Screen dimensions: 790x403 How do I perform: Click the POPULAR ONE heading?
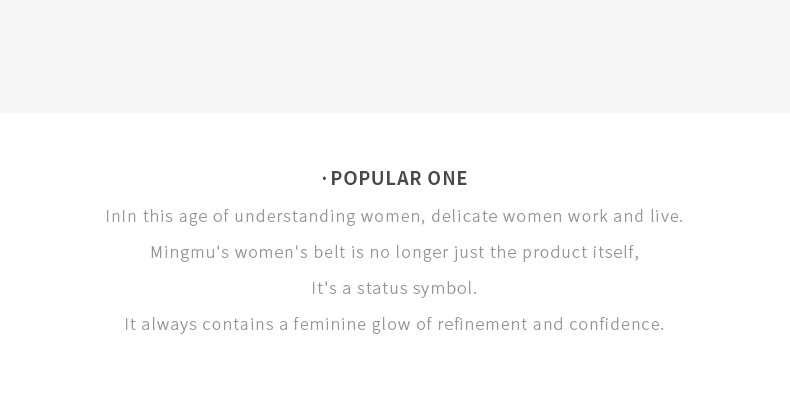(398, 178)
